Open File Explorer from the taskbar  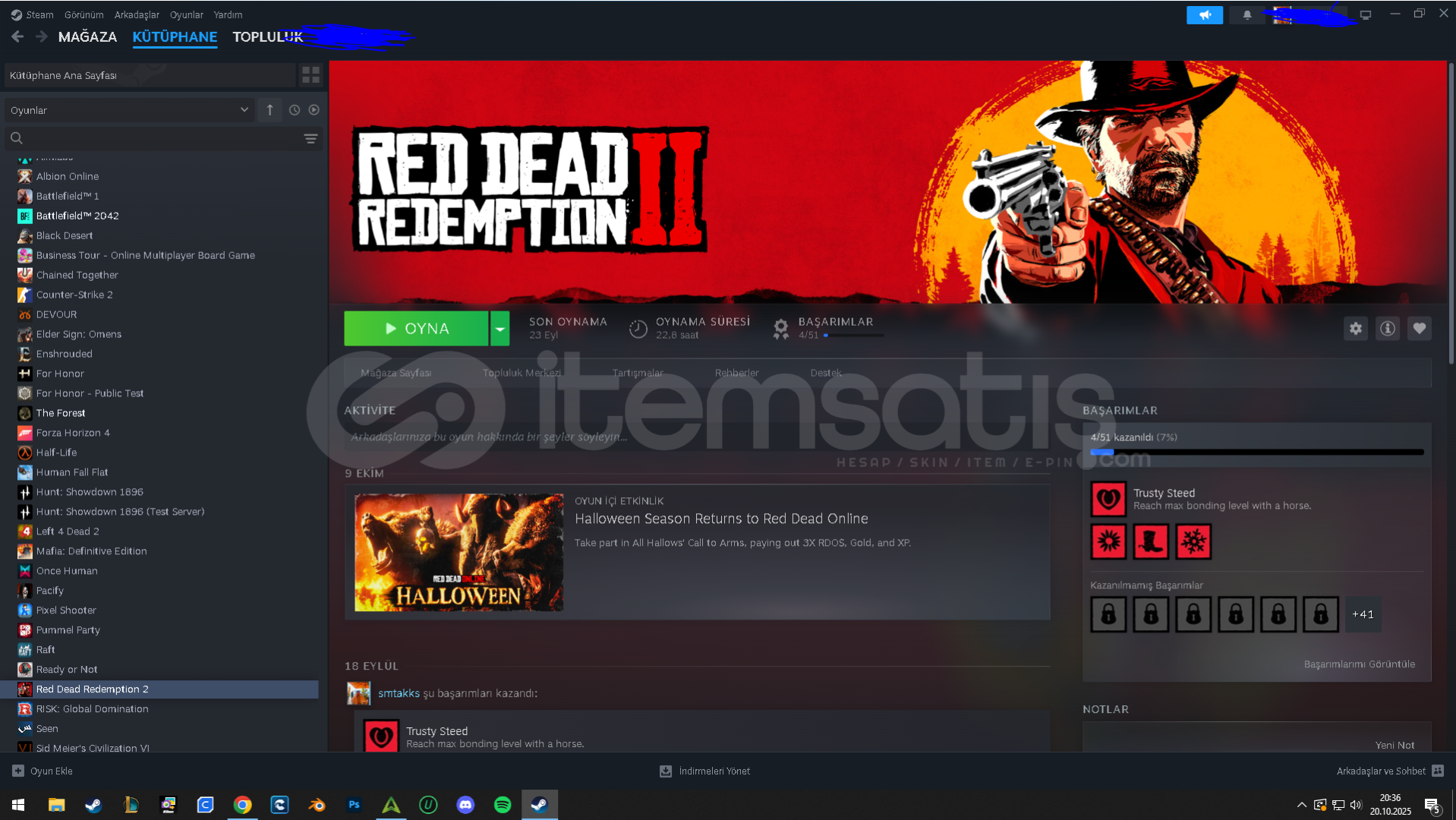click(x=56, y=805)
